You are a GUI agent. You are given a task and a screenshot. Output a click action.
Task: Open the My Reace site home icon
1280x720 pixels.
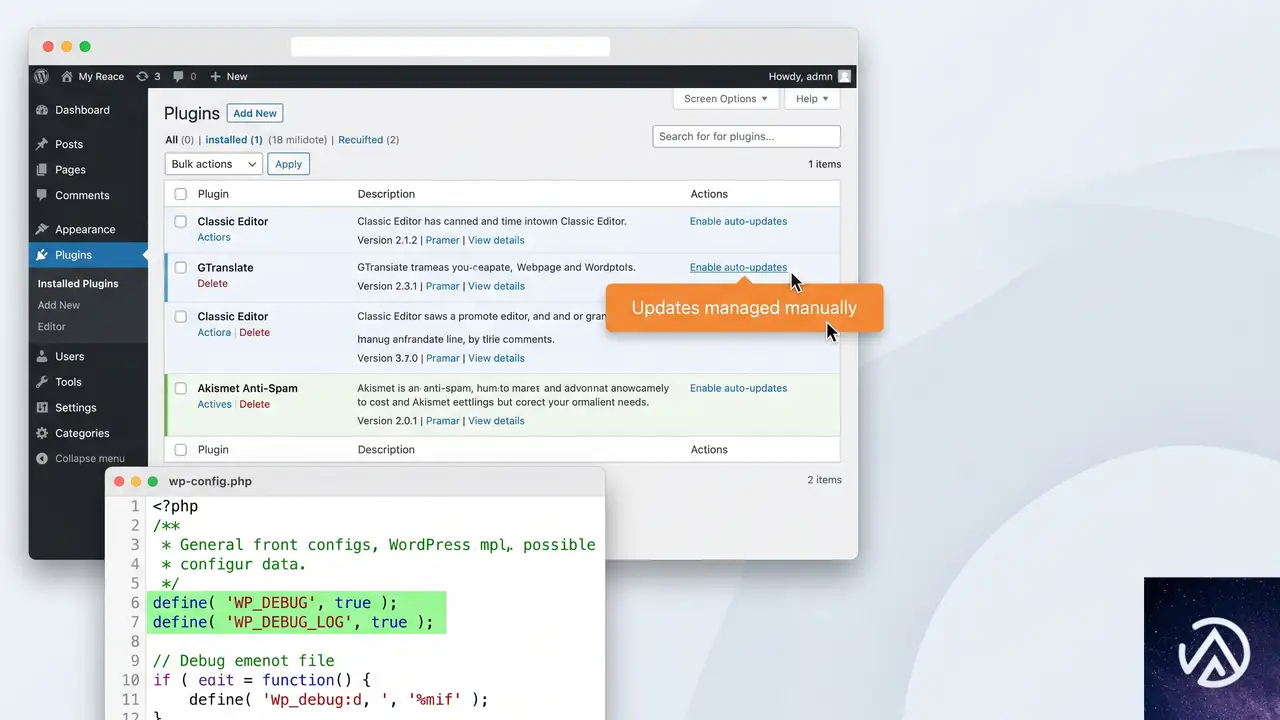(x=67, y=76)
